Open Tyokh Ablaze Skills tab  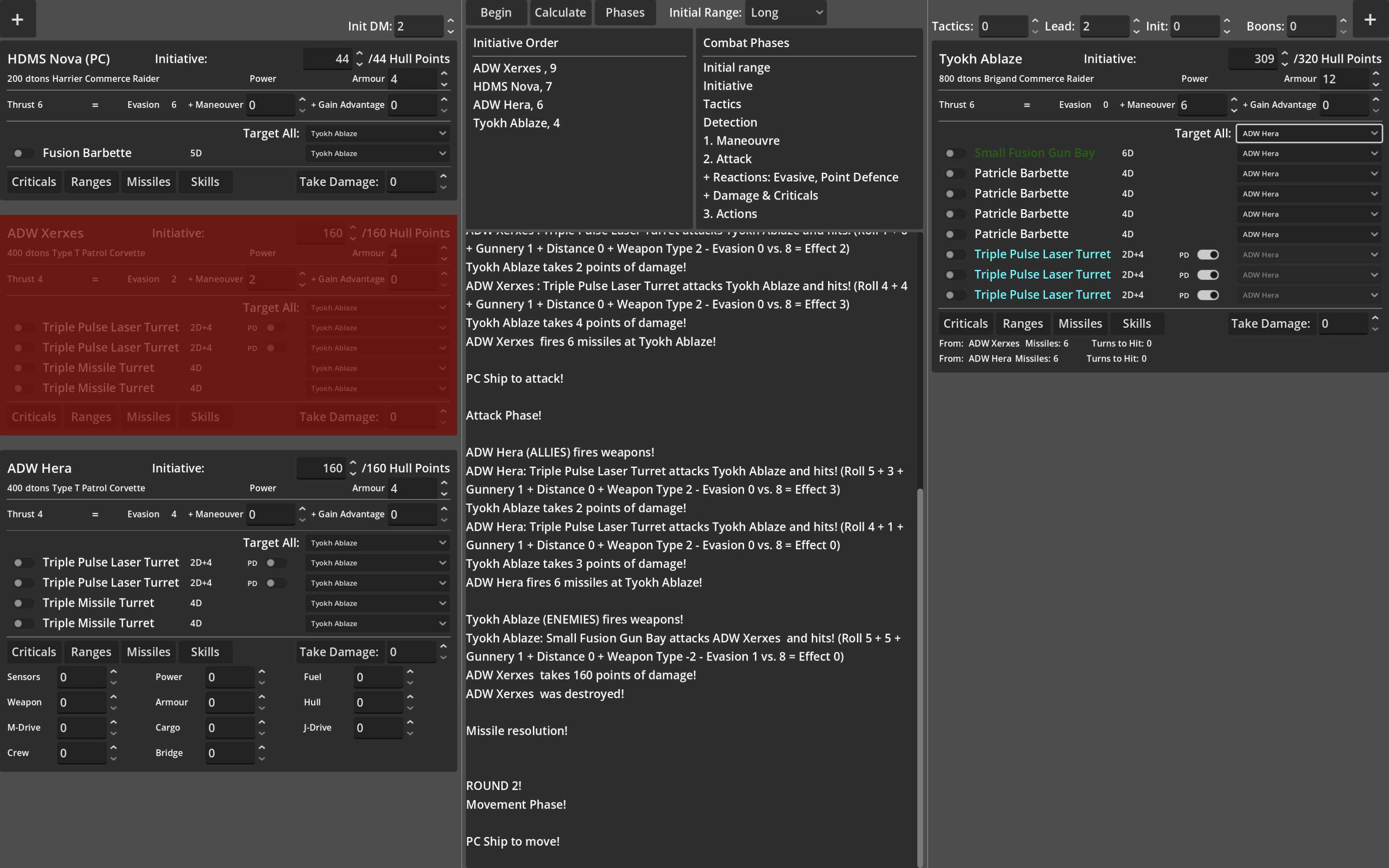point(1137,324)
